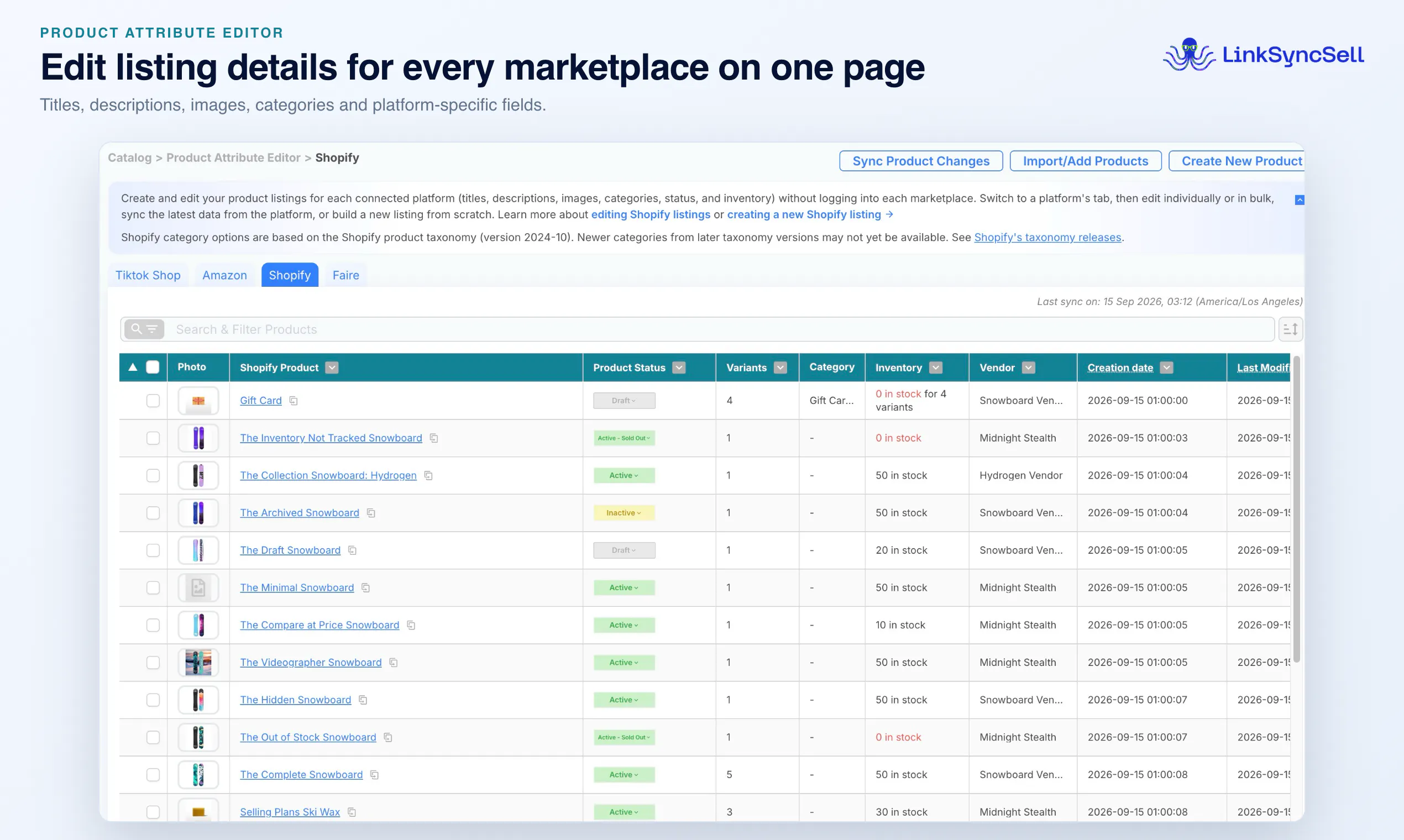Open the Vendor column dropdown arrow

(x=1029, y=368)
